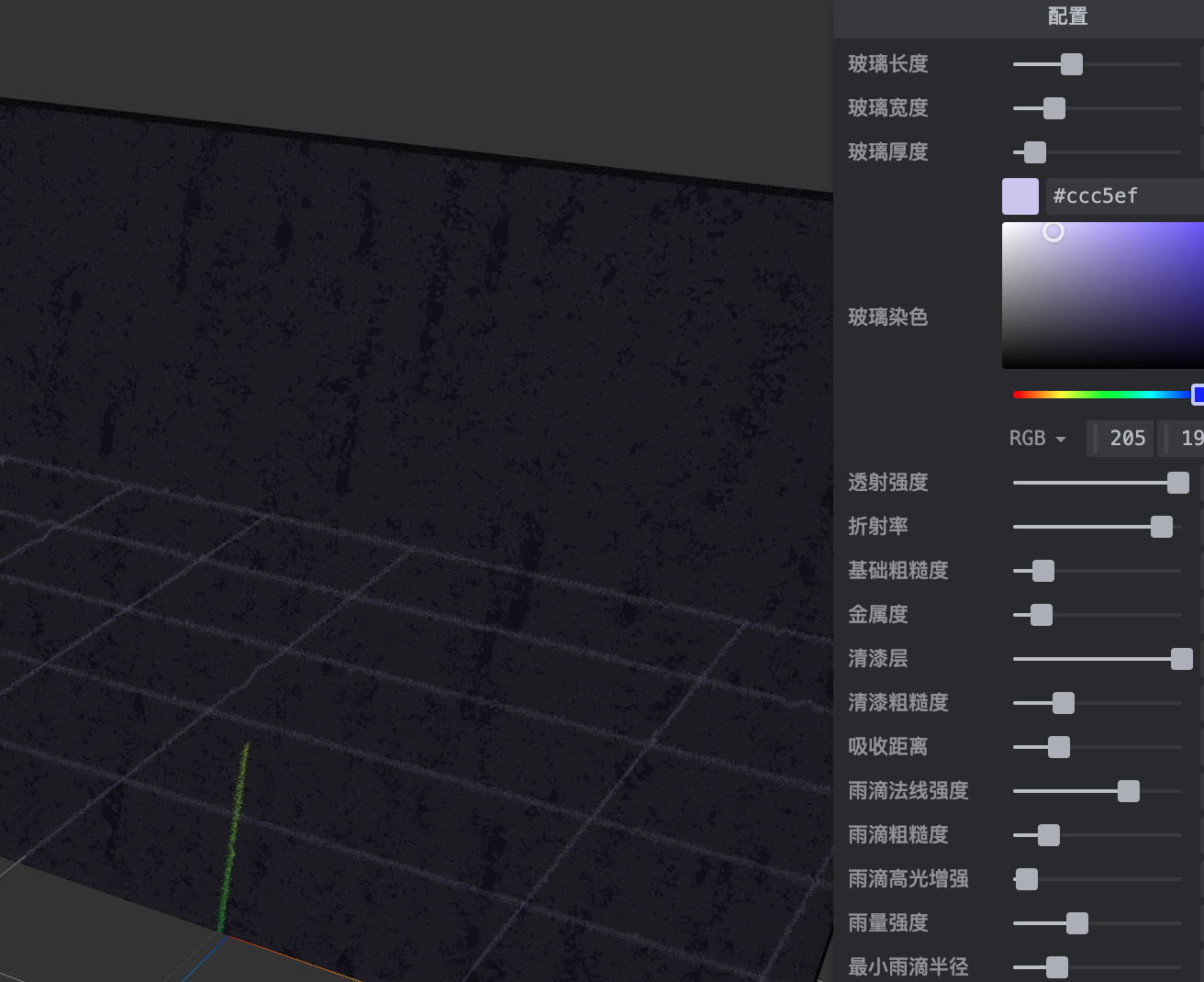1204x982 pixels.
Task: Click the 玻璃宽度 slider handle
Action: tap(1054, 108)
